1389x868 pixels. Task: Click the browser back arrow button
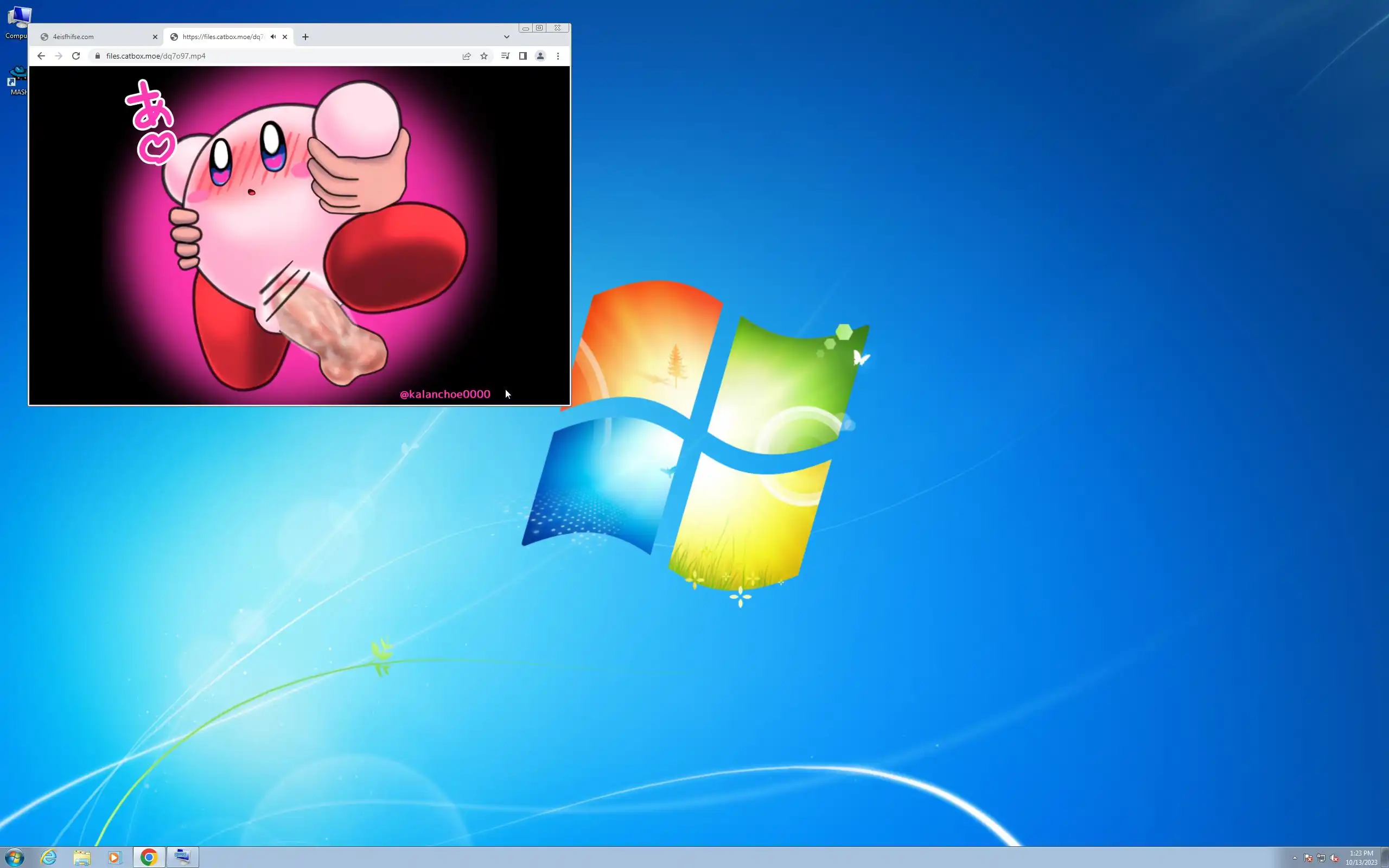click(41, 56)
